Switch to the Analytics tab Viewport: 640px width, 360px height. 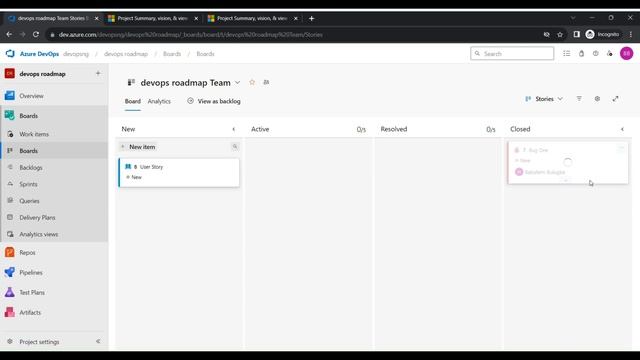(159, 101)
